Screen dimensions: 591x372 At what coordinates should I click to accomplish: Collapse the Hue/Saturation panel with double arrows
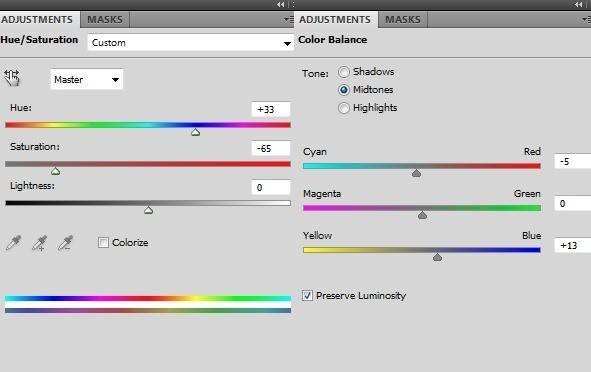pyautogui.click(x=281, y=5)
